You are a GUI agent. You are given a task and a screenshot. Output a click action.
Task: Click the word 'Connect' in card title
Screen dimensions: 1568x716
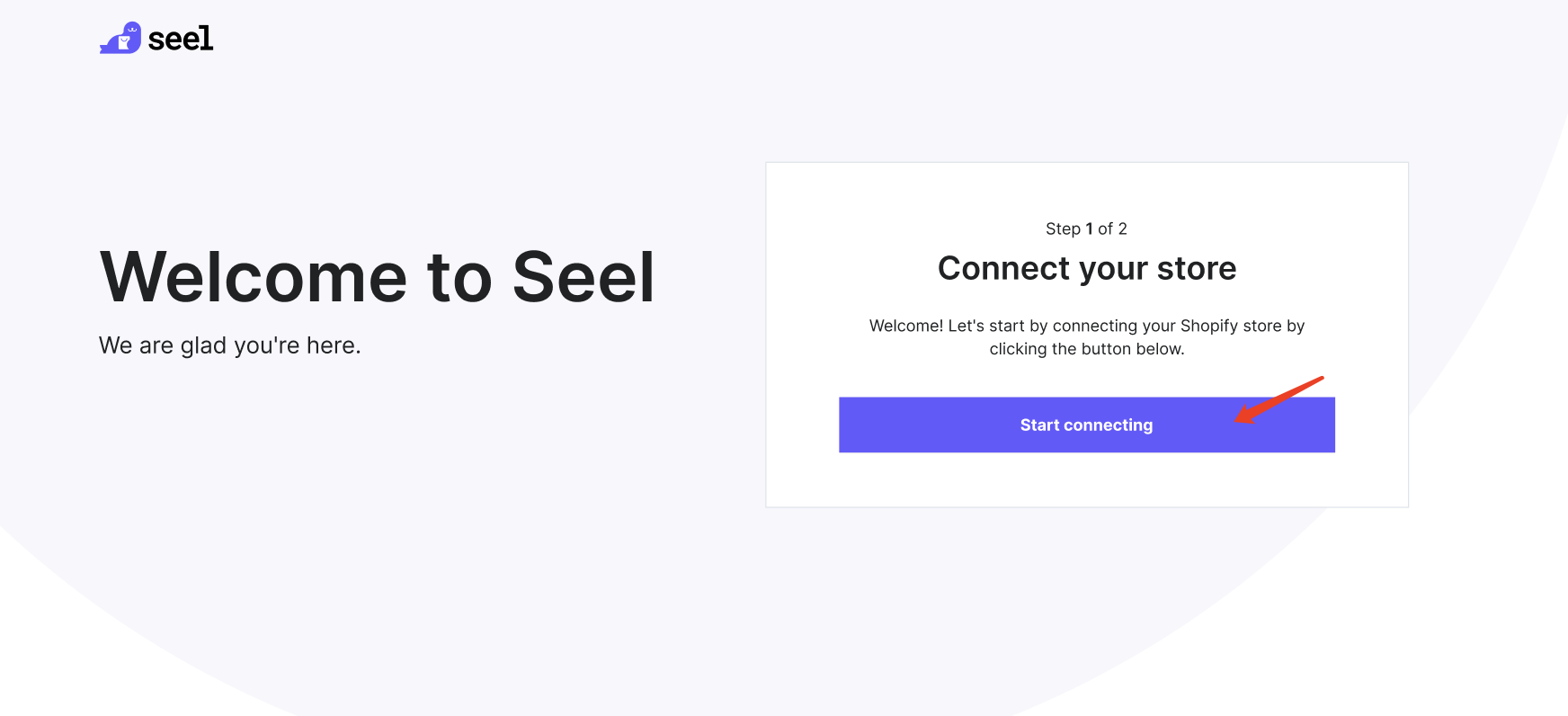(x=1003, y=268)
